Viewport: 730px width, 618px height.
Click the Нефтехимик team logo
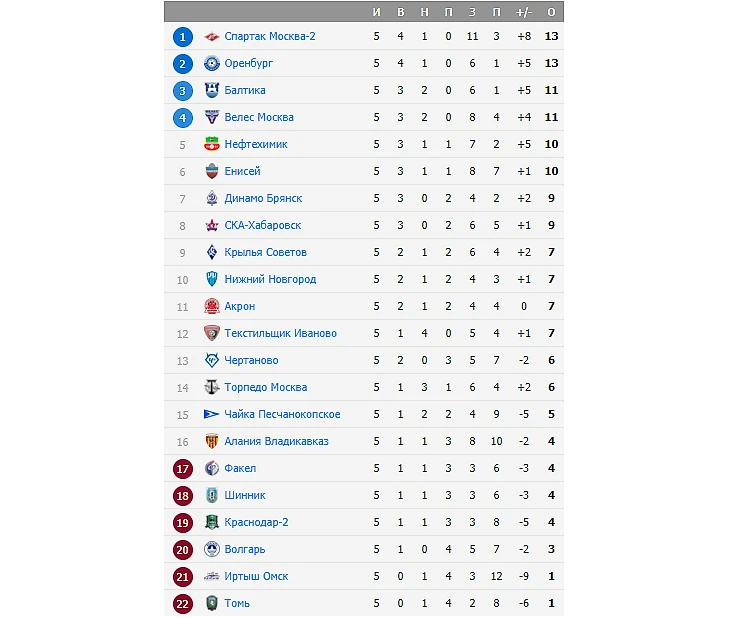(212, 145)
